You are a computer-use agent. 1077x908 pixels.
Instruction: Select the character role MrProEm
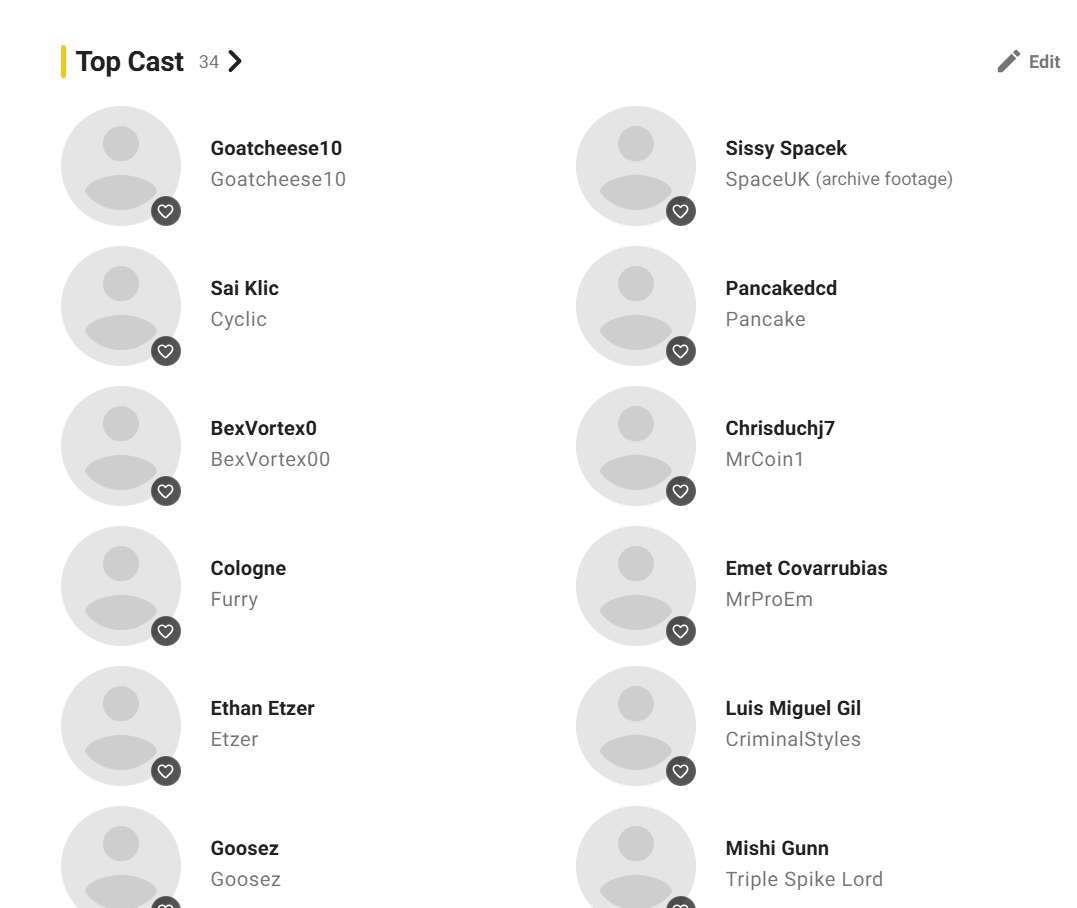(x=769, y=600)
